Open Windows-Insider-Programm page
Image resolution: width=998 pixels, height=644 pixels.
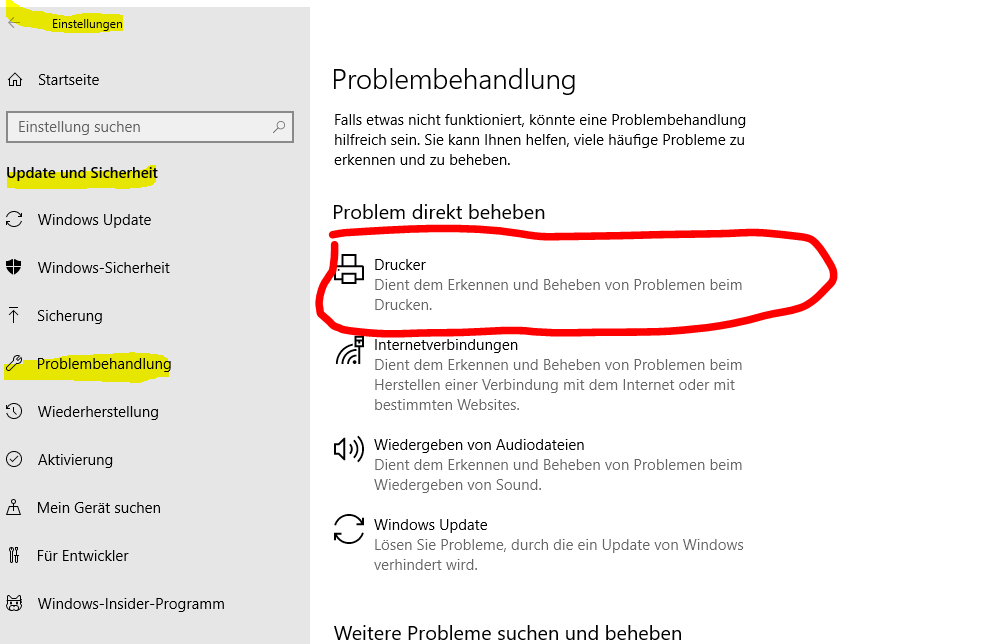click(x=131, y=603)
